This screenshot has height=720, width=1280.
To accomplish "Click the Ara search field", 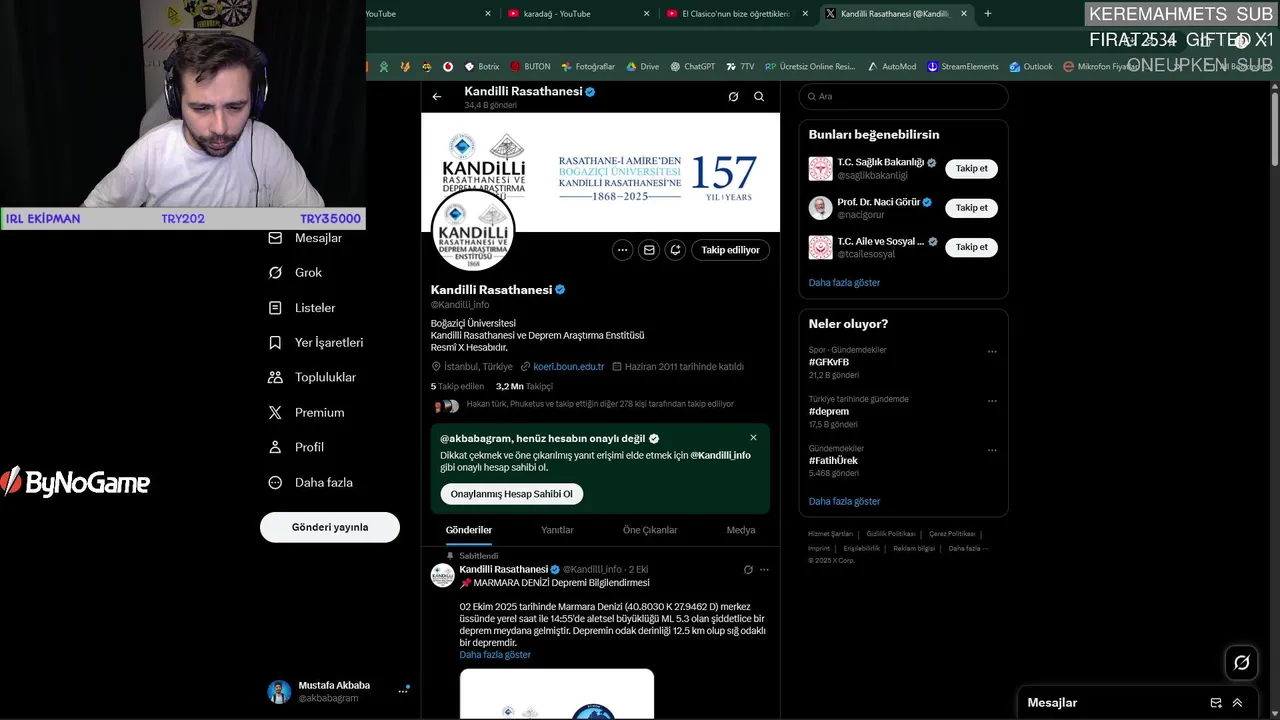I will [903, 97].
